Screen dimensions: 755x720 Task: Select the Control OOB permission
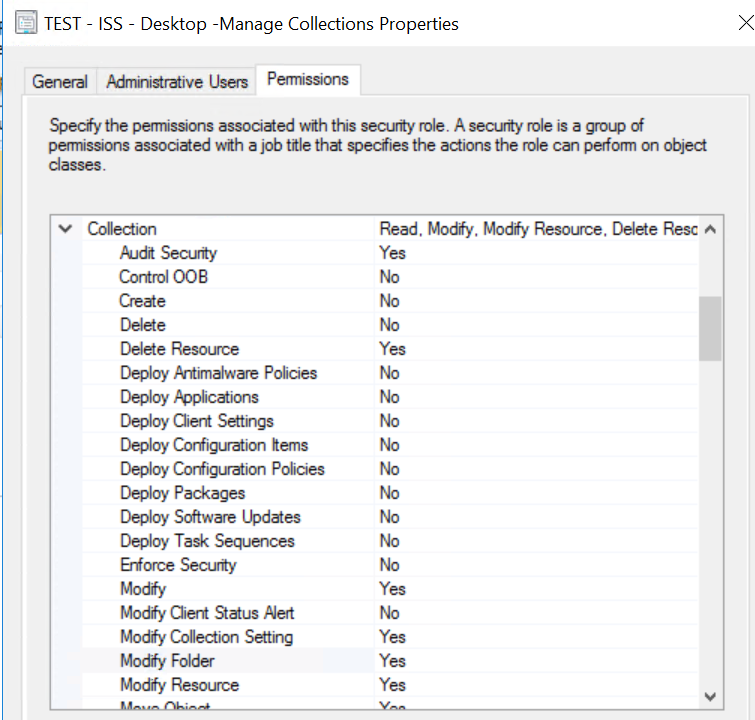(x=390, y=277)
